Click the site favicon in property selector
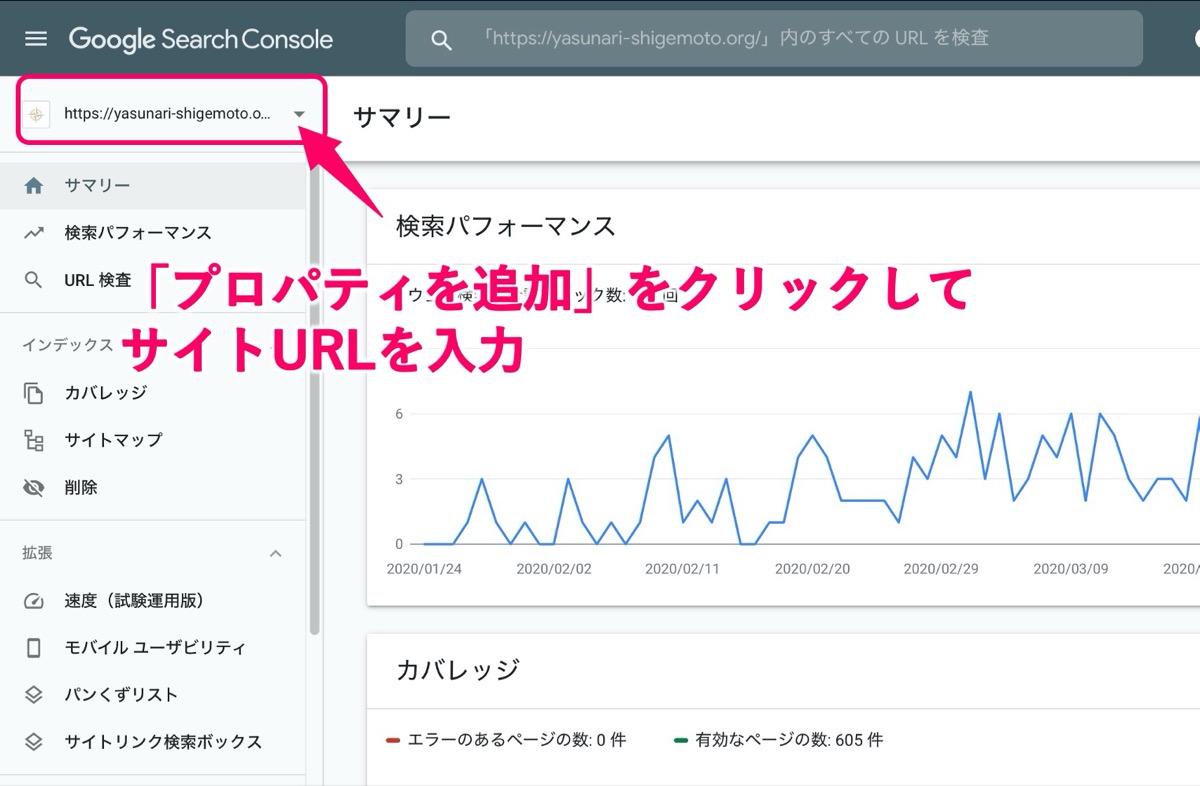The image size is (1200, 786). pos(37,114)
